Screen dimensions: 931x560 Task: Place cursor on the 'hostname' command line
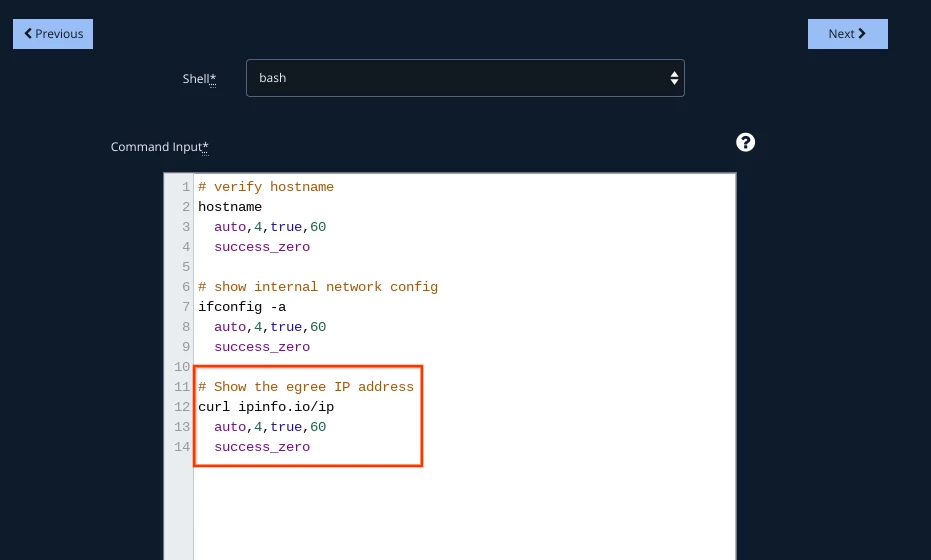coord(230,207)
